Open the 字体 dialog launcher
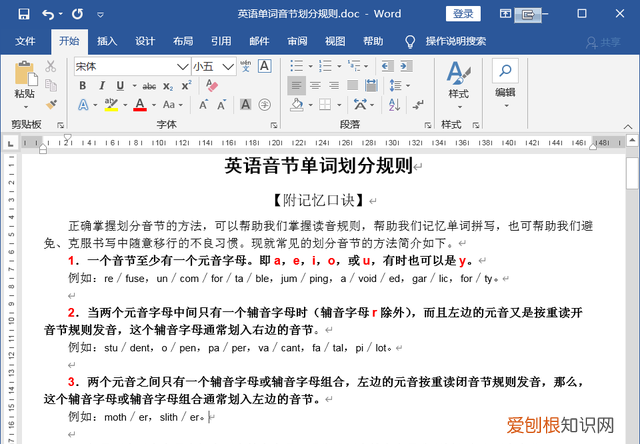This screenshot has height=444, width=640. click(x=274, y=125)
